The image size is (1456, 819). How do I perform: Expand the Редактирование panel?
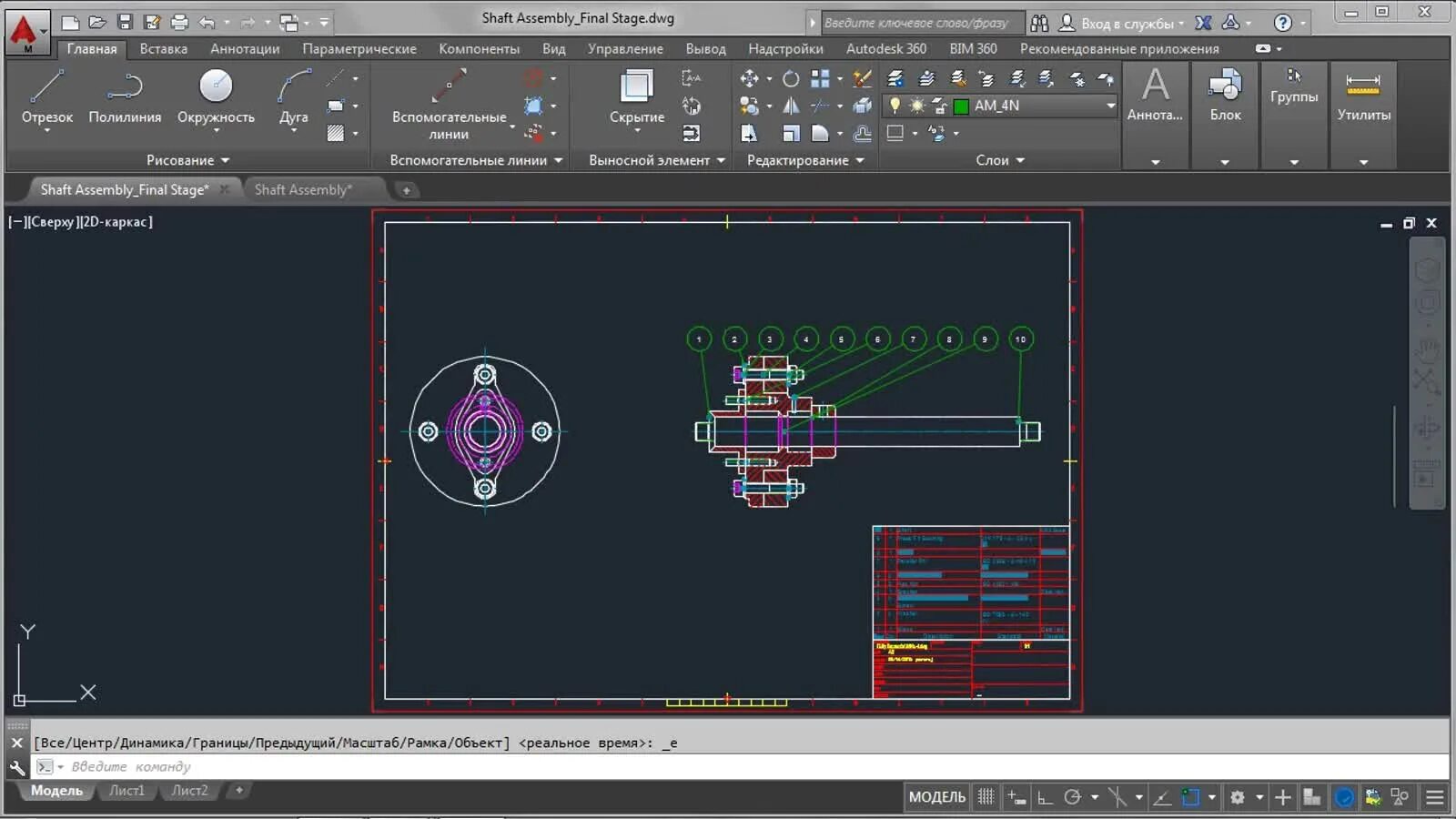coord(860,160)
